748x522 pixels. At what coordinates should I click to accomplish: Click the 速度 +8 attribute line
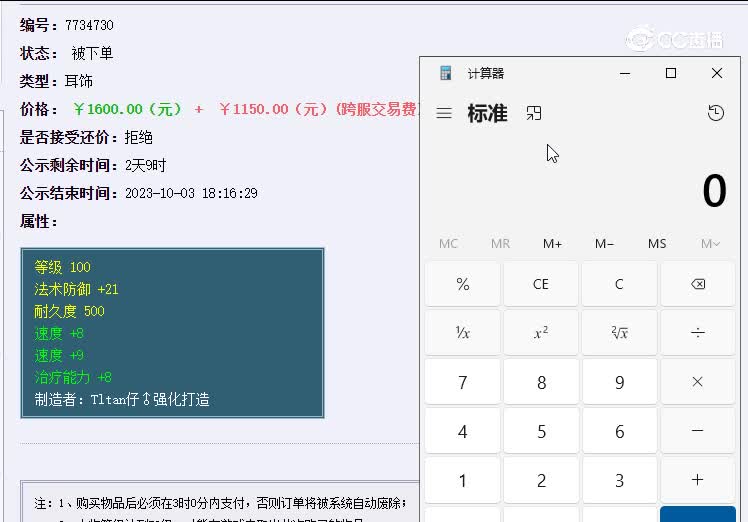point(59,333)
